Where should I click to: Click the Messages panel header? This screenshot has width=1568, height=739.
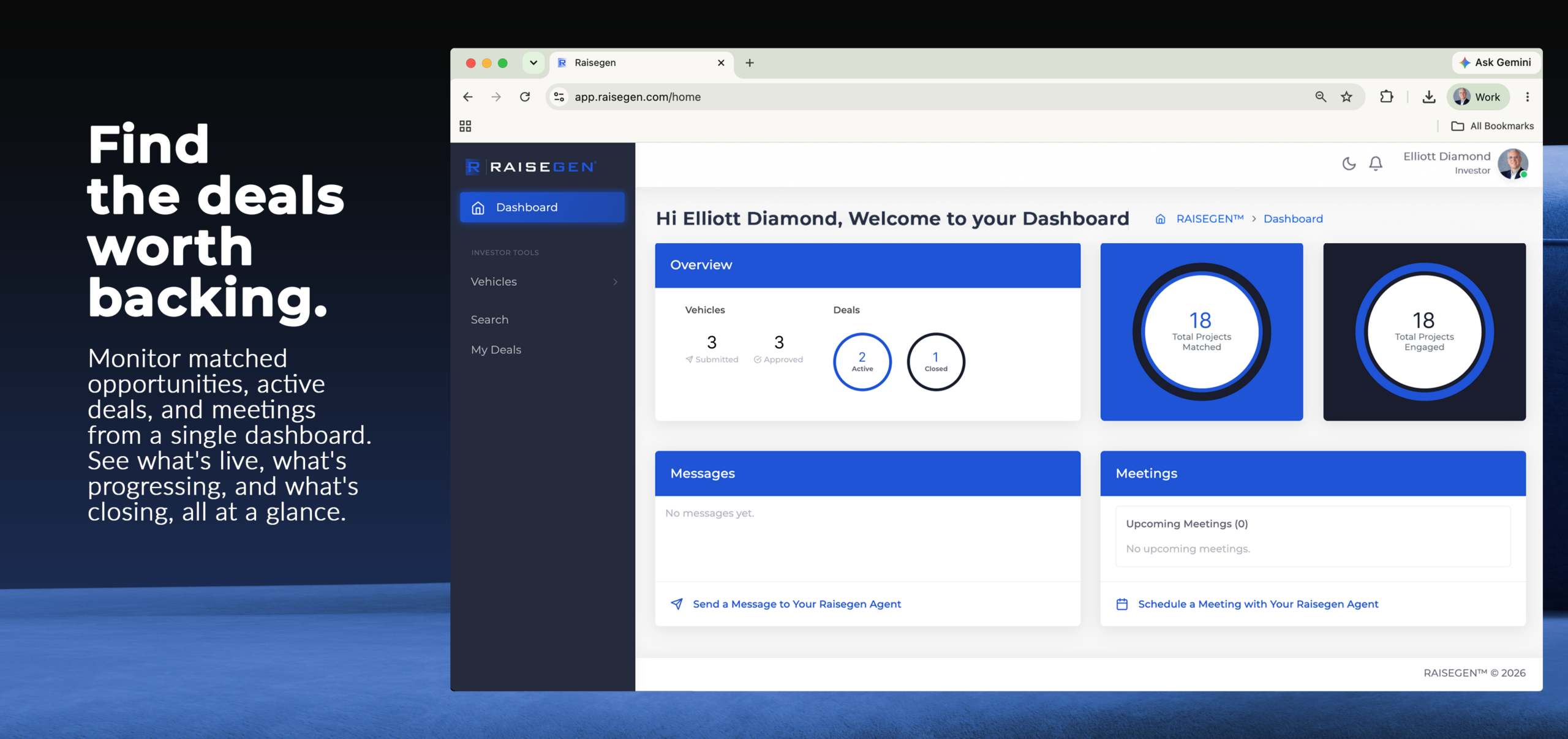(867, 473)
